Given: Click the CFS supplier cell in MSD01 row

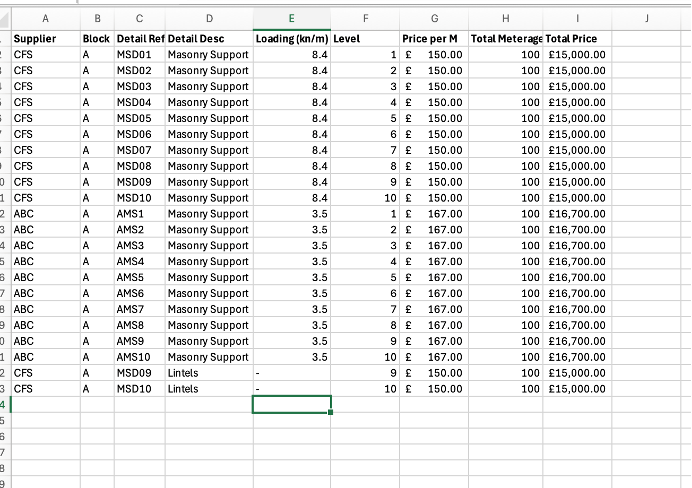Looking at the screenshot, I should pos(46,55).
